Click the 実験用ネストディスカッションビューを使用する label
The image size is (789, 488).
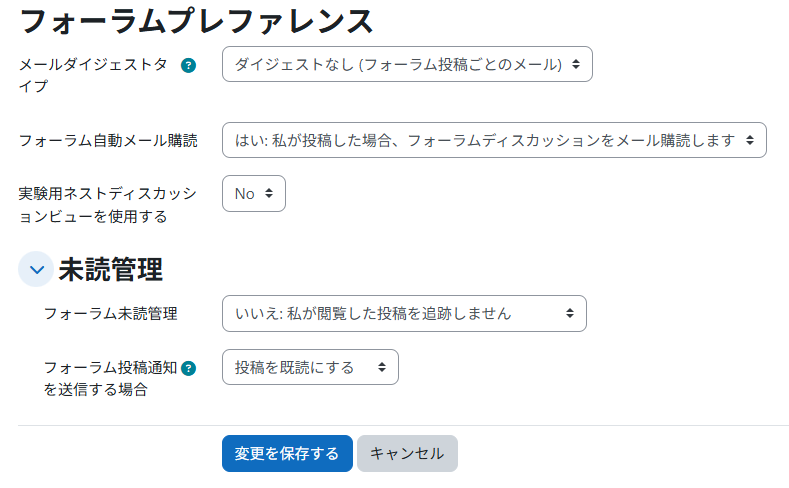(x=108, y=203)
